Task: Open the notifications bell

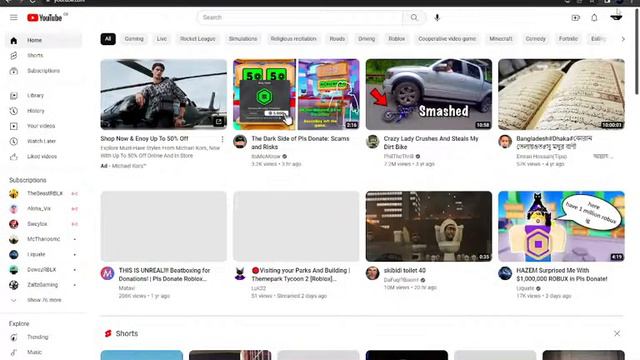Action: pos(594,18)
